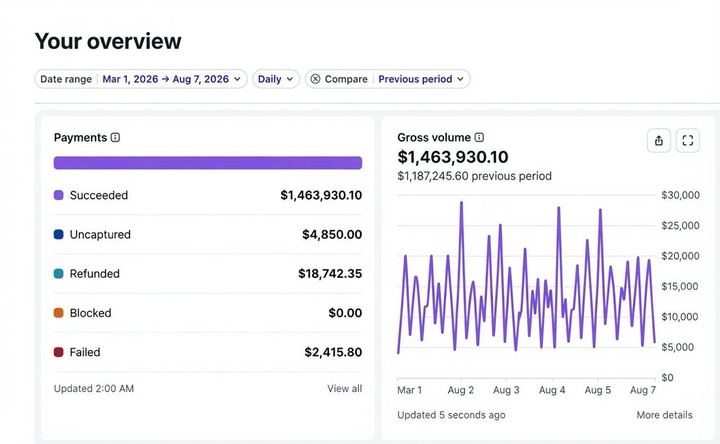Click the Aug 4 axis label
The image size is (720, 444).
pyautogui.click(x=552, y=390)
